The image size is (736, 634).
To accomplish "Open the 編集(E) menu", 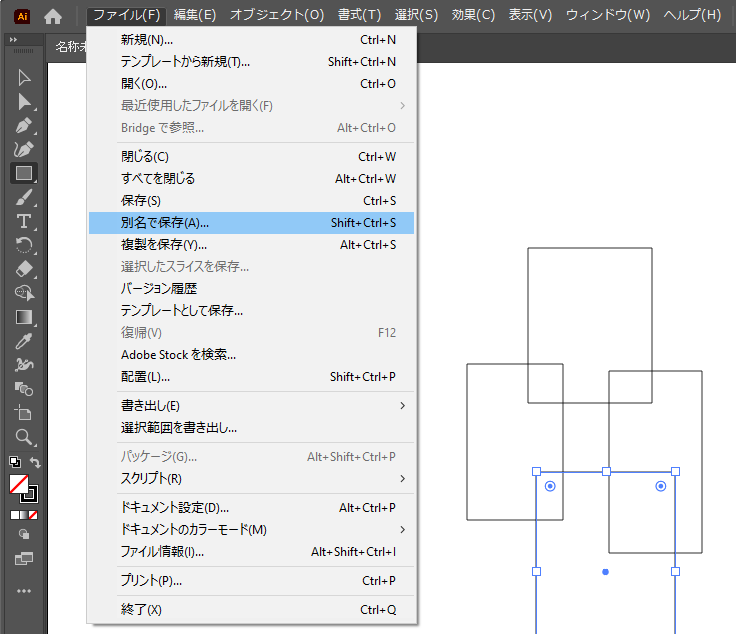I will coord(194,15).
